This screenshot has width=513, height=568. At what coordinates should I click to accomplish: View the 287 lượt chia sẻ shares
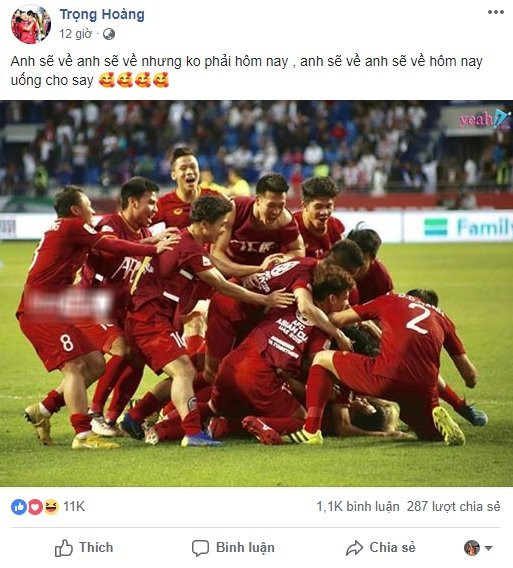coord(454,506)
